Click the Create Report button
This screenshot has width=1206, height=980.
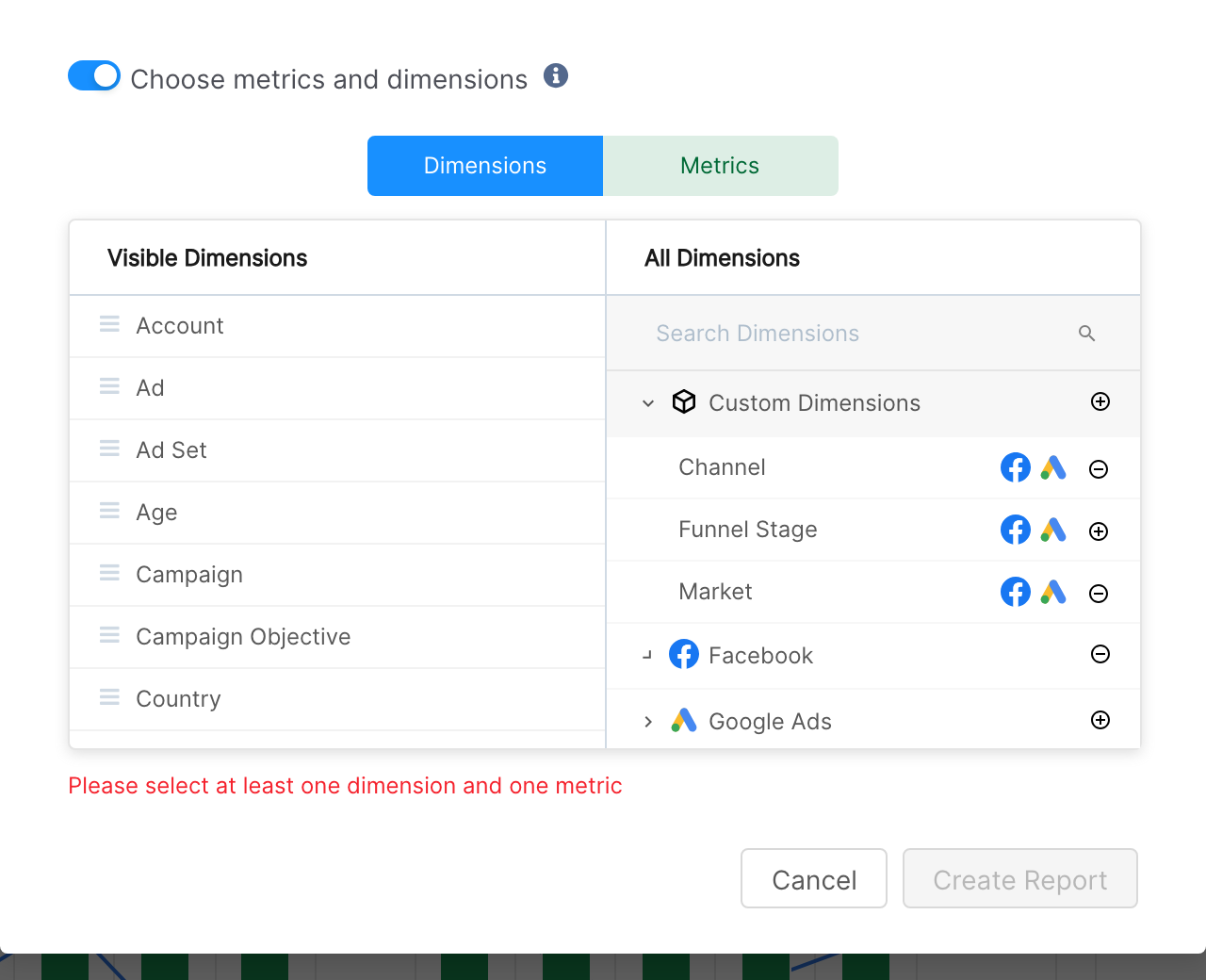pyautogui.click(x=1020, y=878)
